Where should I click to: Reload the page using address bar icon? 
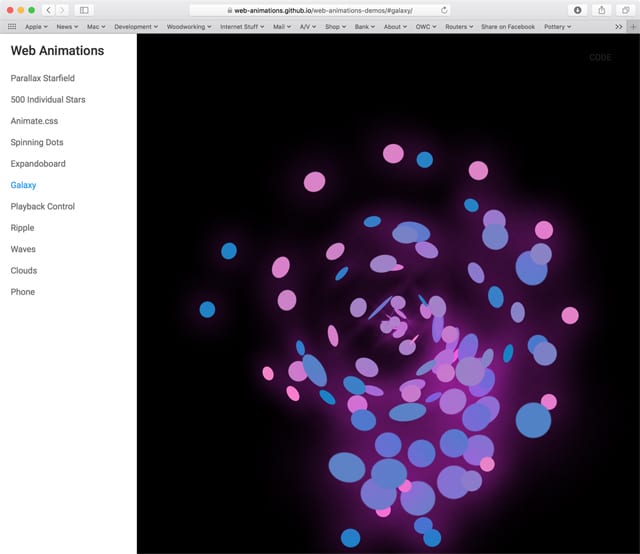coord(444,10)
